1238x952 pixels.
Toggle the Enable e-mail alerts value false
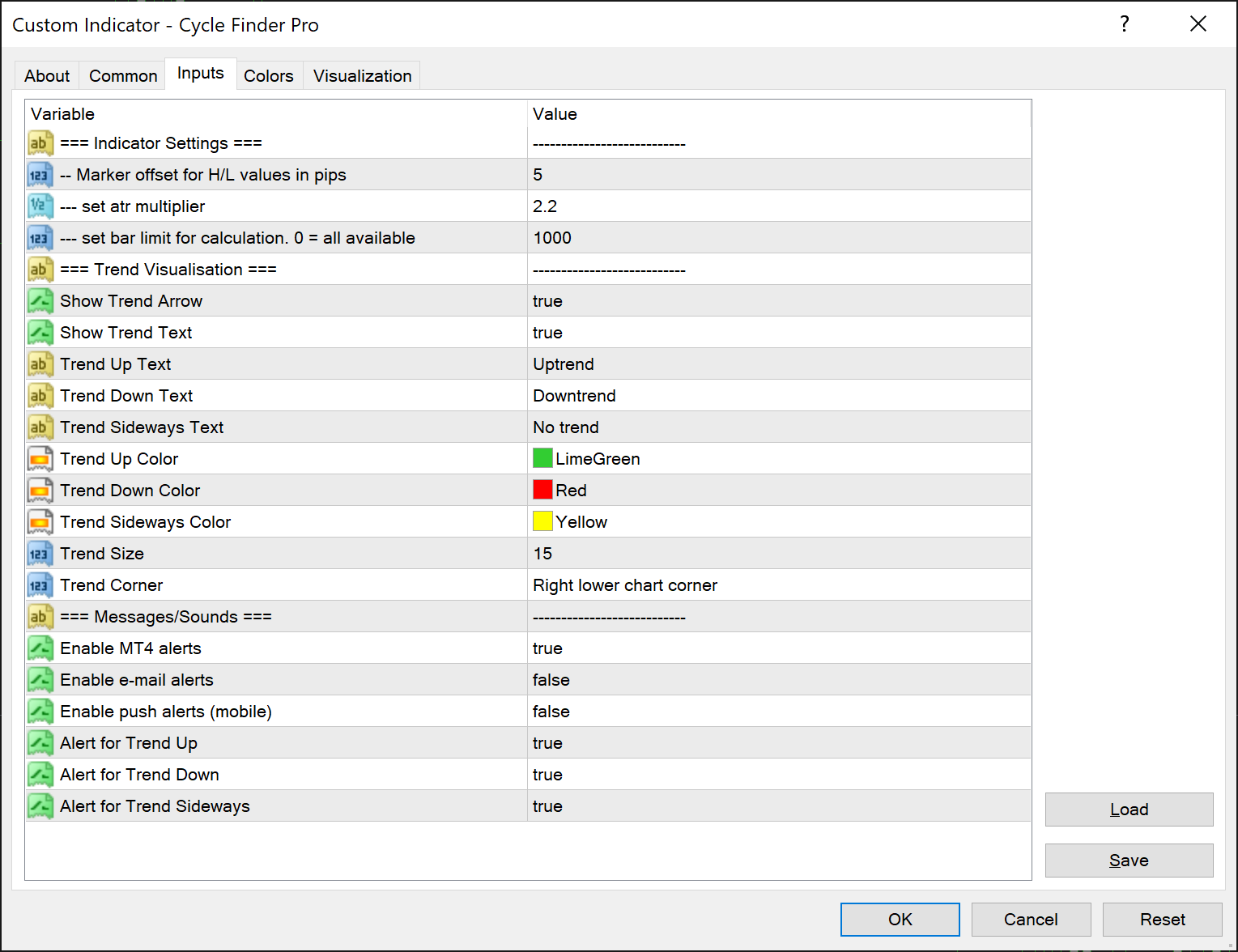[x=779, y=680]
